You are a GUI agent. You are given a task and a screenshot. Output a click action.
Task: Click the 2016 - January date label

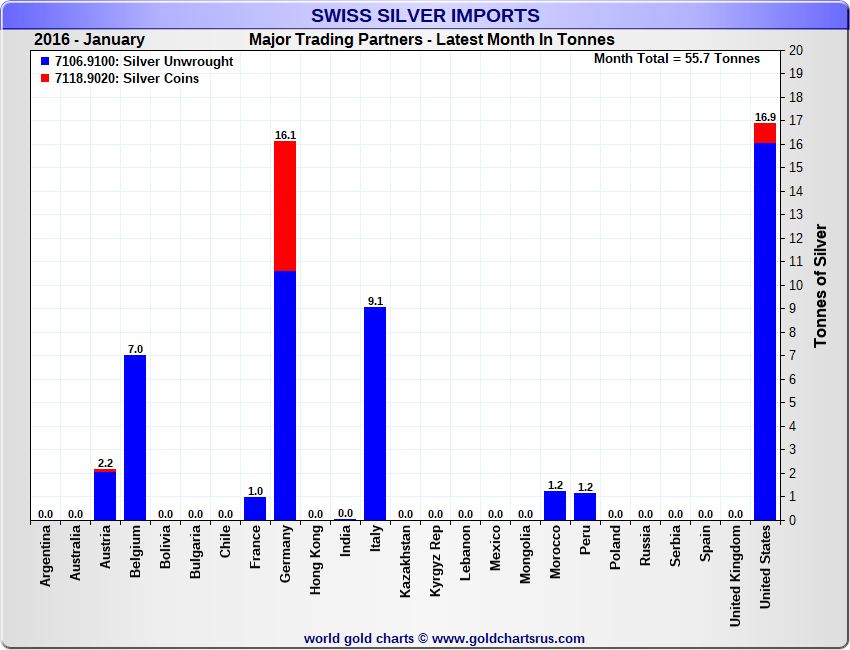(89, 40)
